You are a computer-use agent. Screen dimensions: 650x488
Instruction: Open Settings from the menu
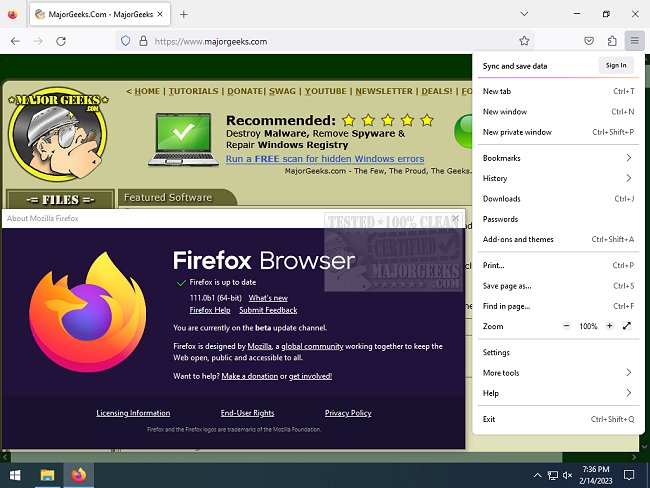coord(558,352)
